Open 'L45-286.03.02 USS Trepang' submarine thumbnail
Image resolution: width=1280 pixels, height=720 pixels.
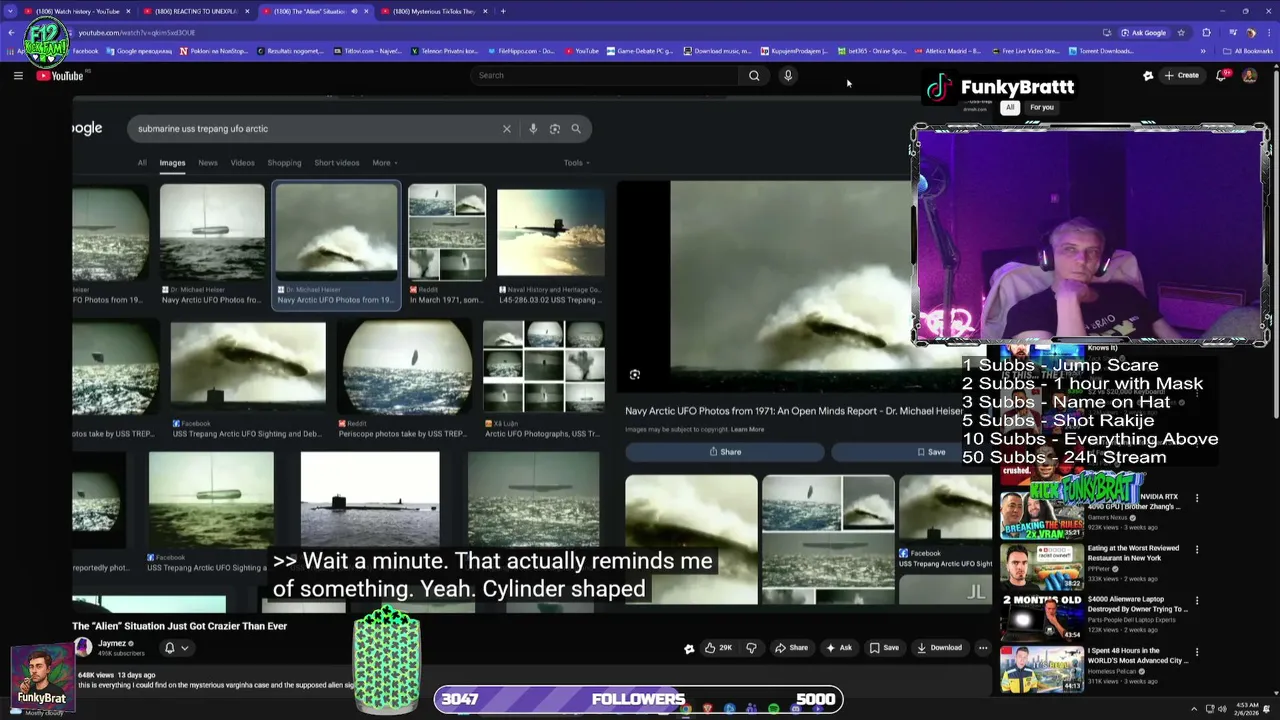coord(551,232)
